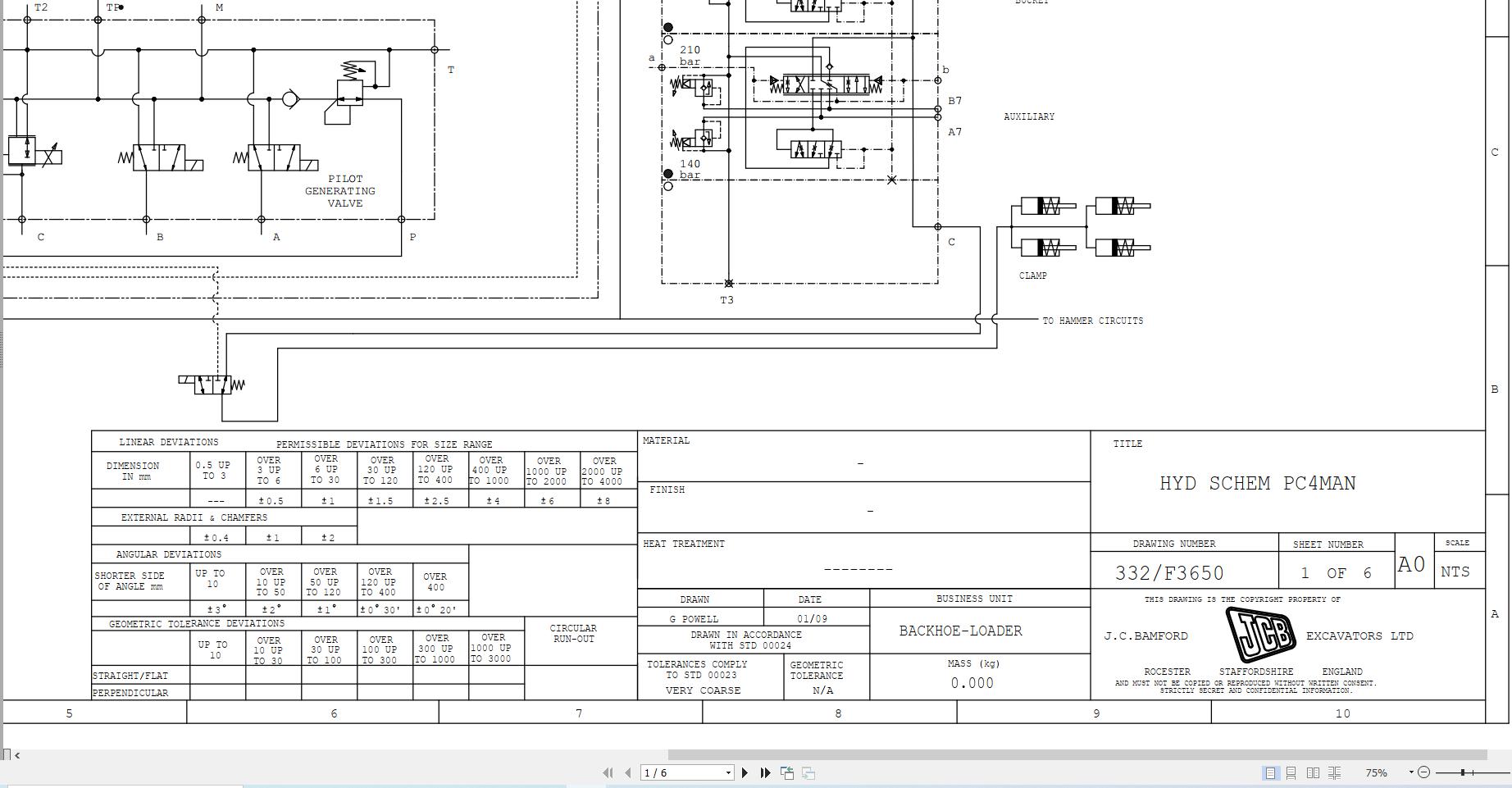Click the zoom slider handle
Image resolution: width=1512 pixels, height=788 pixels.
coord(1464,772)
